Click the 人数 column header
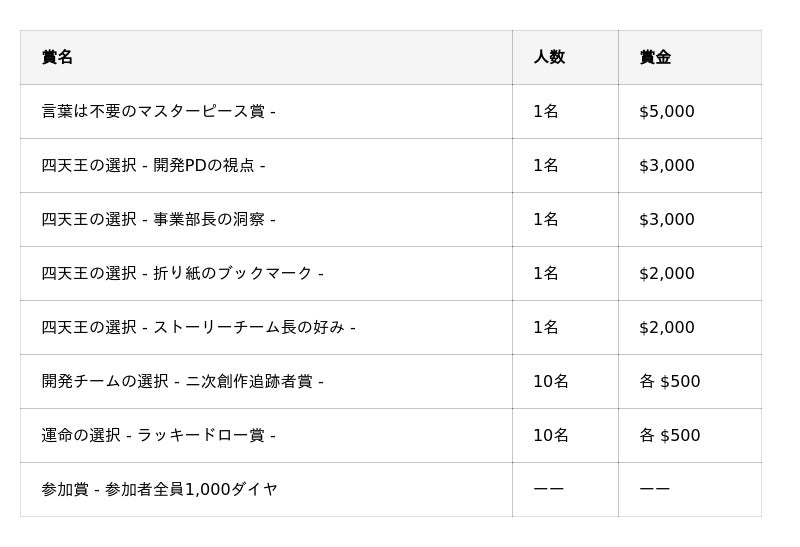 click(549, 57)
